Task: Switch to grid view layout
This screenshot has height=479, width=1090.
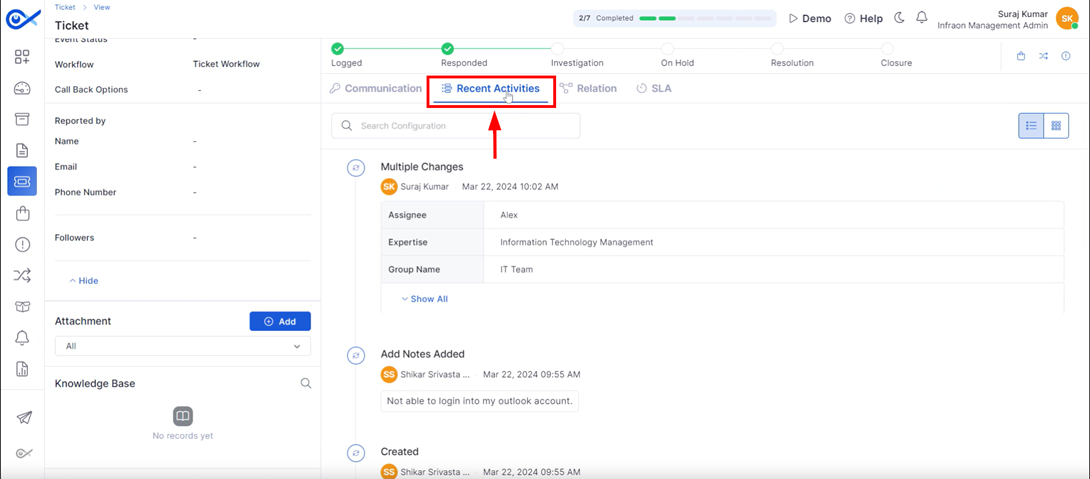Action: [1056, 126]
